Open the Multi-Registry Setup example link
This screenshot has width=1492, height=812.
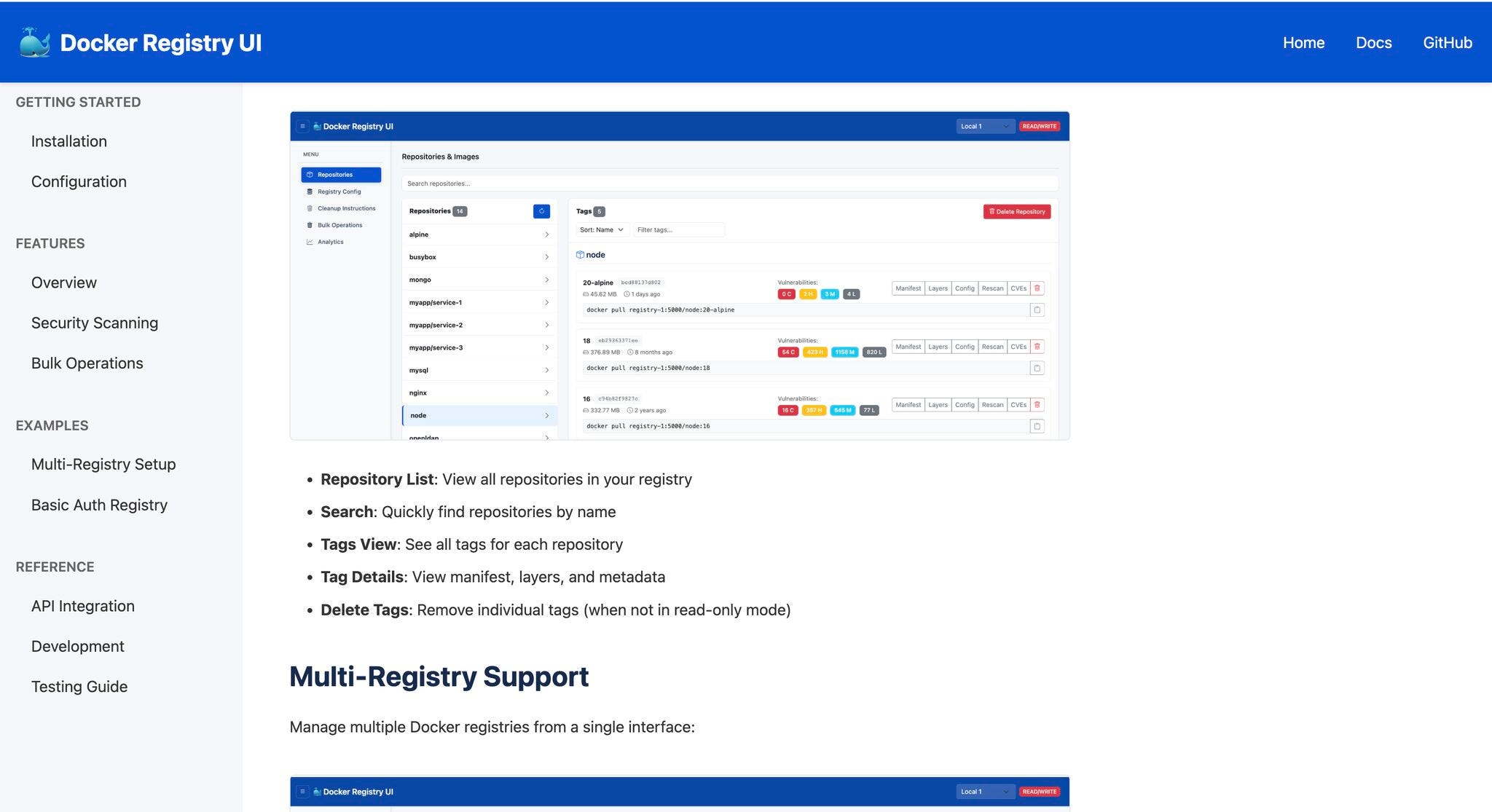(x=103, y=464)
